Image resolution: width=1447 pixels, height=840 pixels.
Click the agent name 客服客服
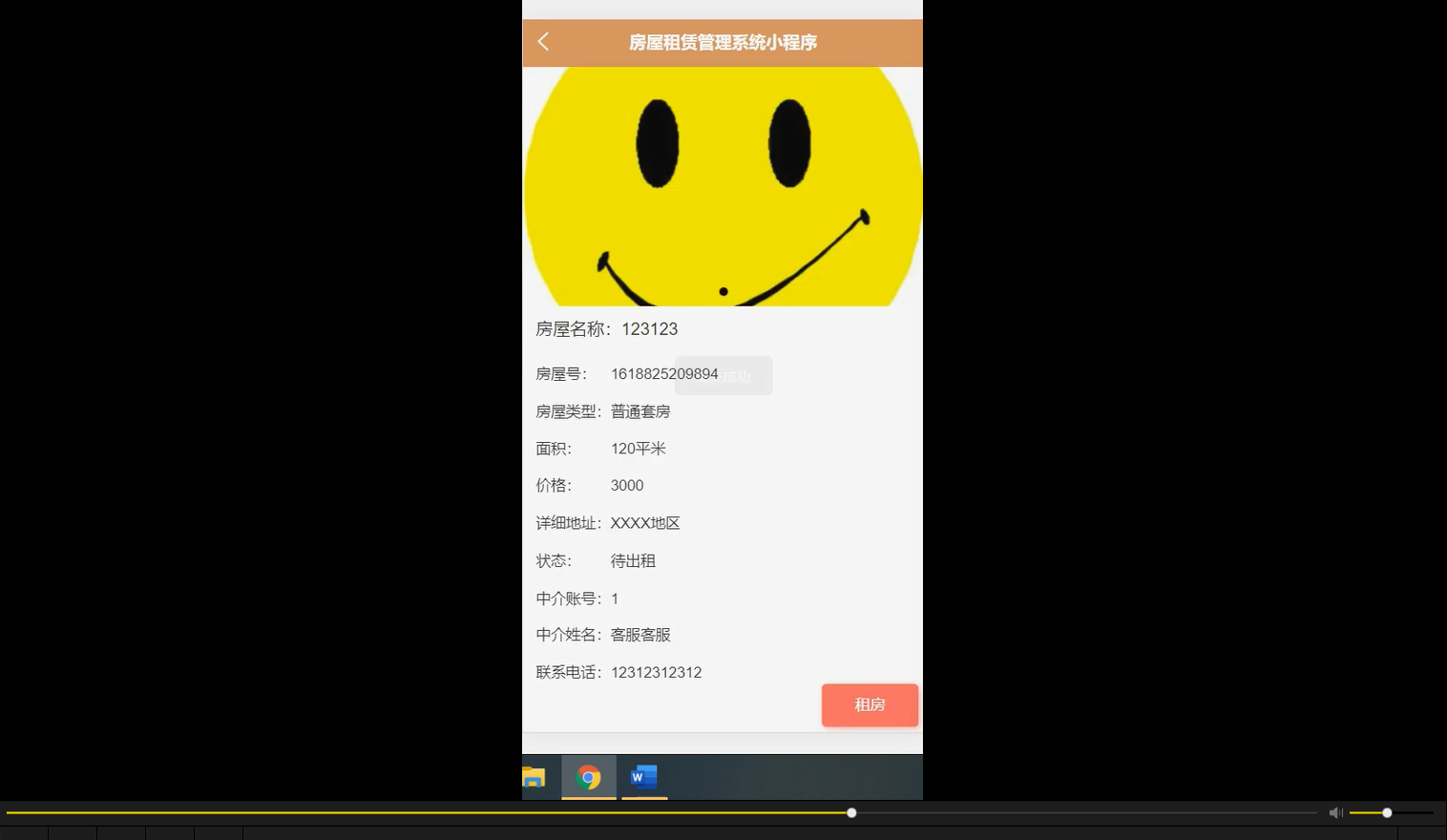[640, 634]
